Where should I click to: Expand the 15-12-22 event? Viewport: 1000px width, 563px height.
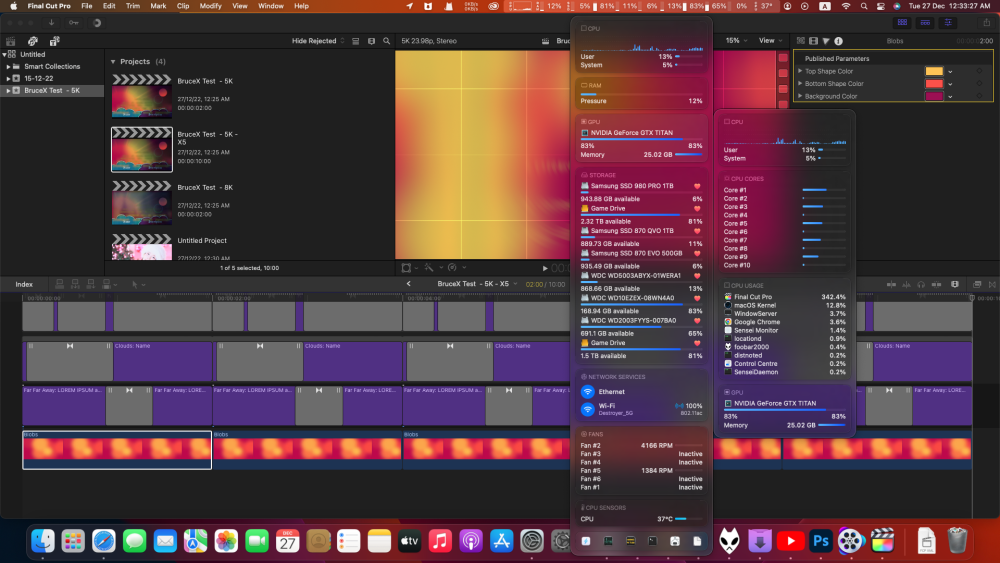click(8, 78)
